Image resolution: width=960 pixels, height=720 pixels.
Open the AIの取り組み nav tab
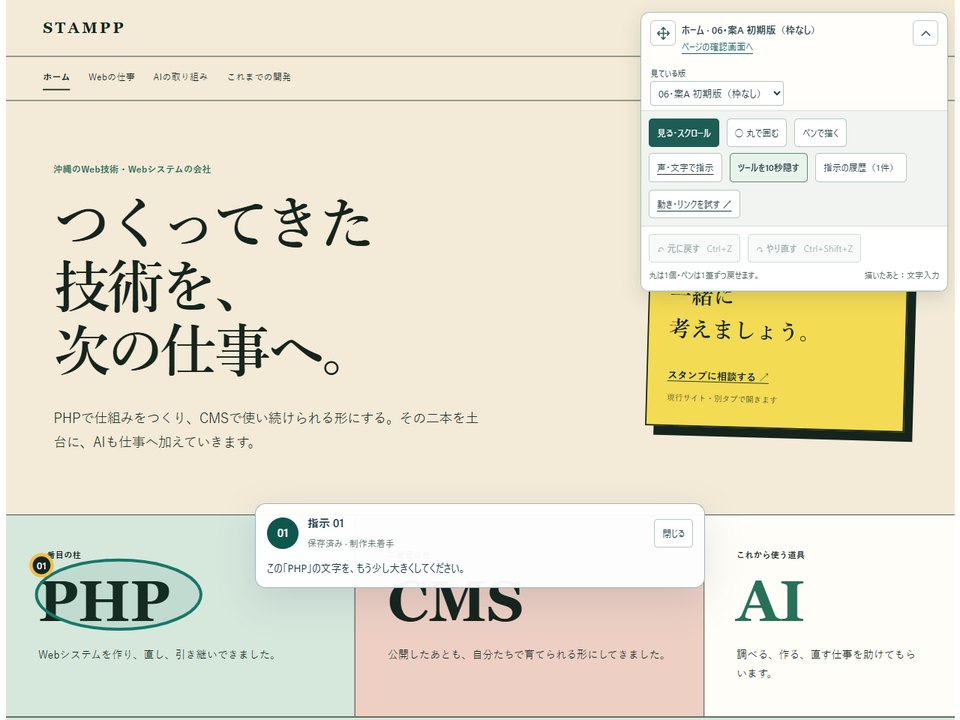(x=181, y=77)
